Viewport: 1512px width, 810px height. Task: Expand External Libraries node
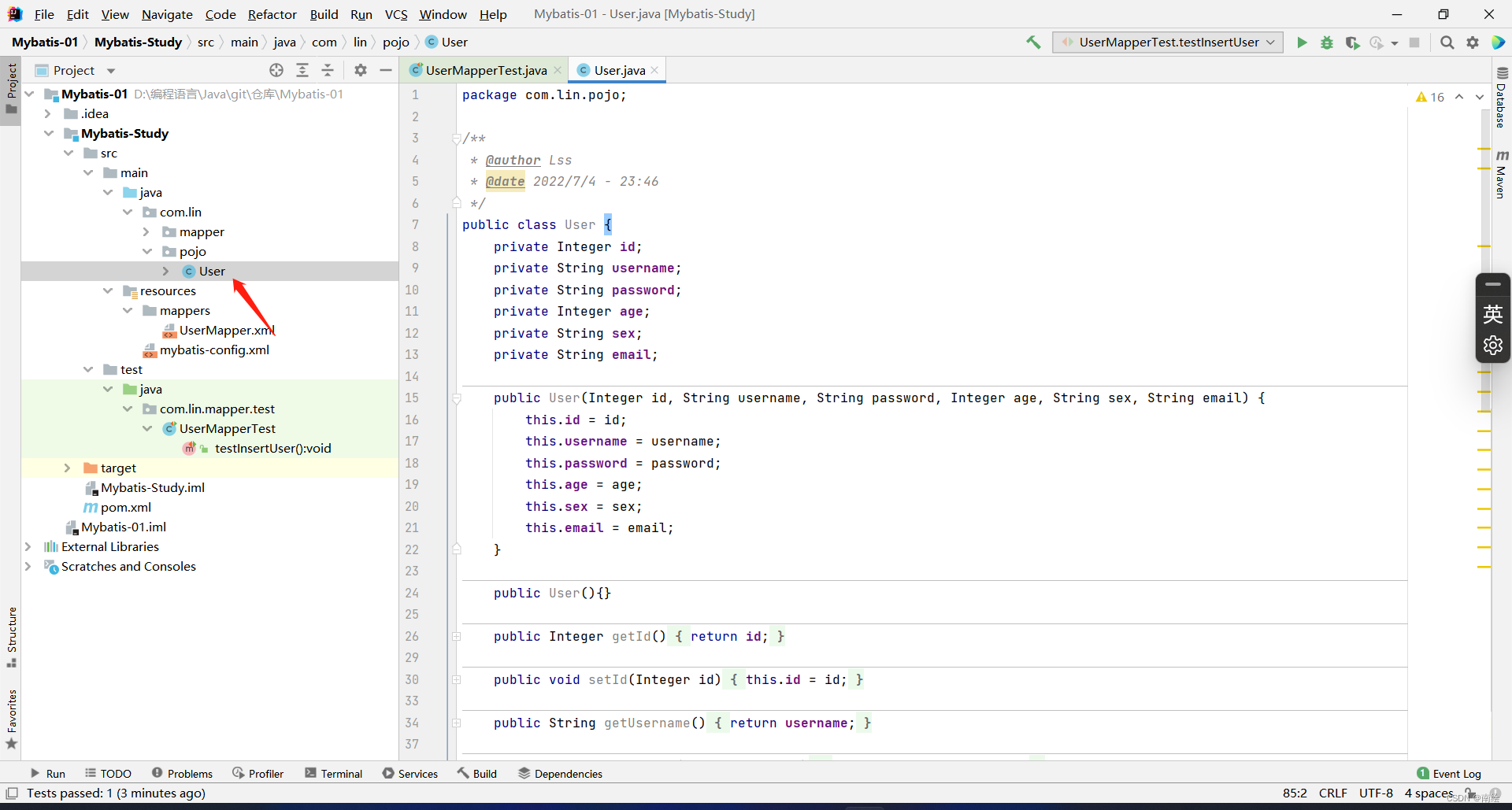point(29,546)
